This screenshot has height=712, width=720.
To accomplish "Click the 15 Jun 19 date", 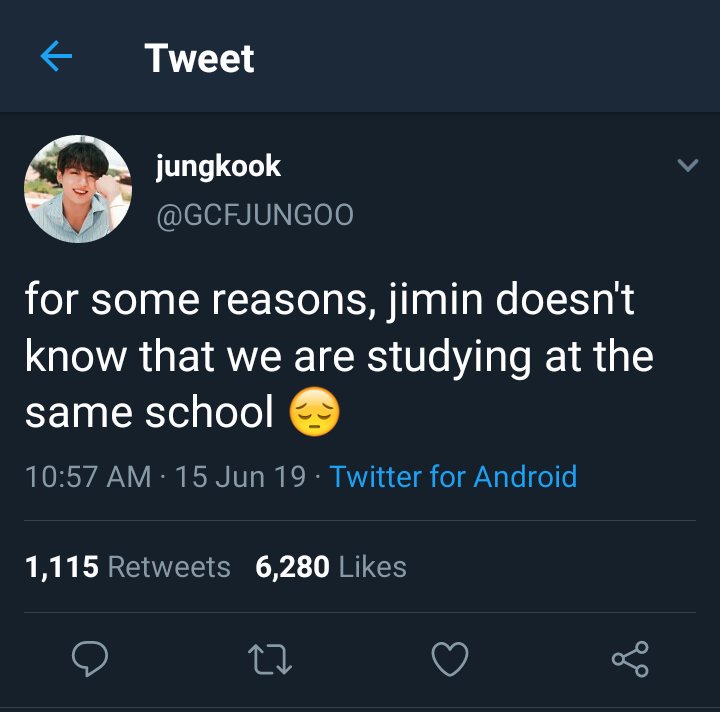I will (x=240, y=476).
